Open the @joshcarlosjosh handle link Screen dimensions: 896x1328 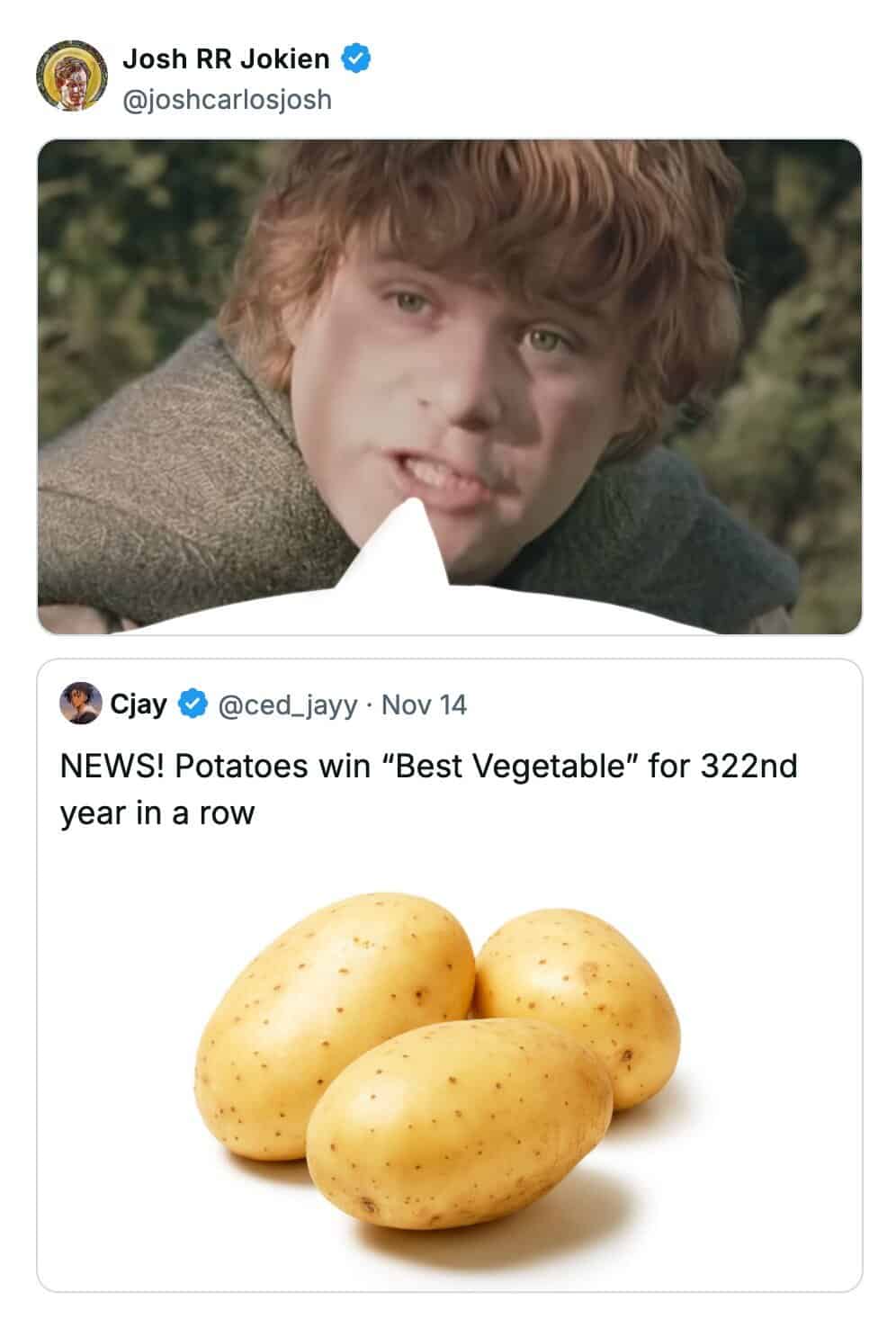pos(226,99)
